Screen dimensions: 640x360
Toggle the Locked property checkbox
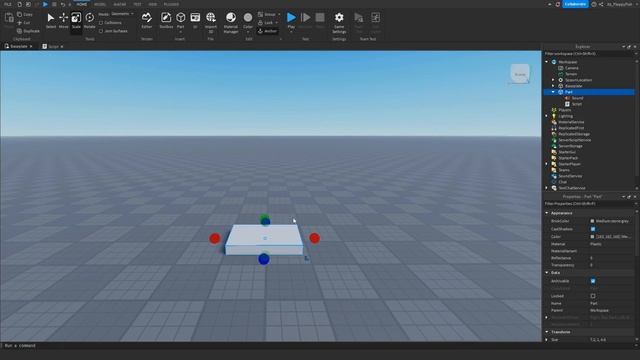[x=593, y=296]
